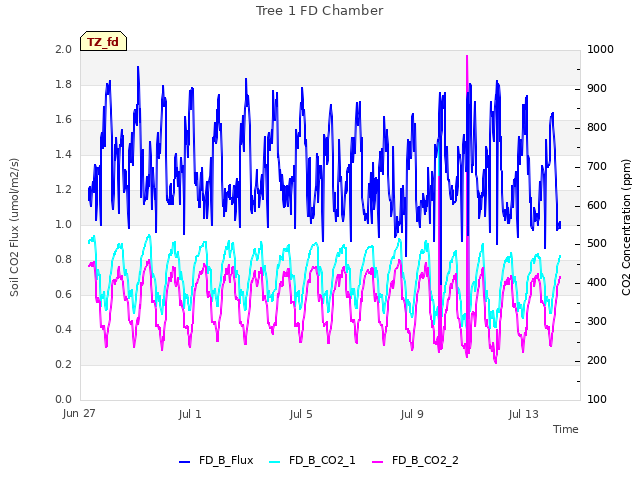
Task: Click the 300 ppm right axis label
Action: (x=597, y=322)
